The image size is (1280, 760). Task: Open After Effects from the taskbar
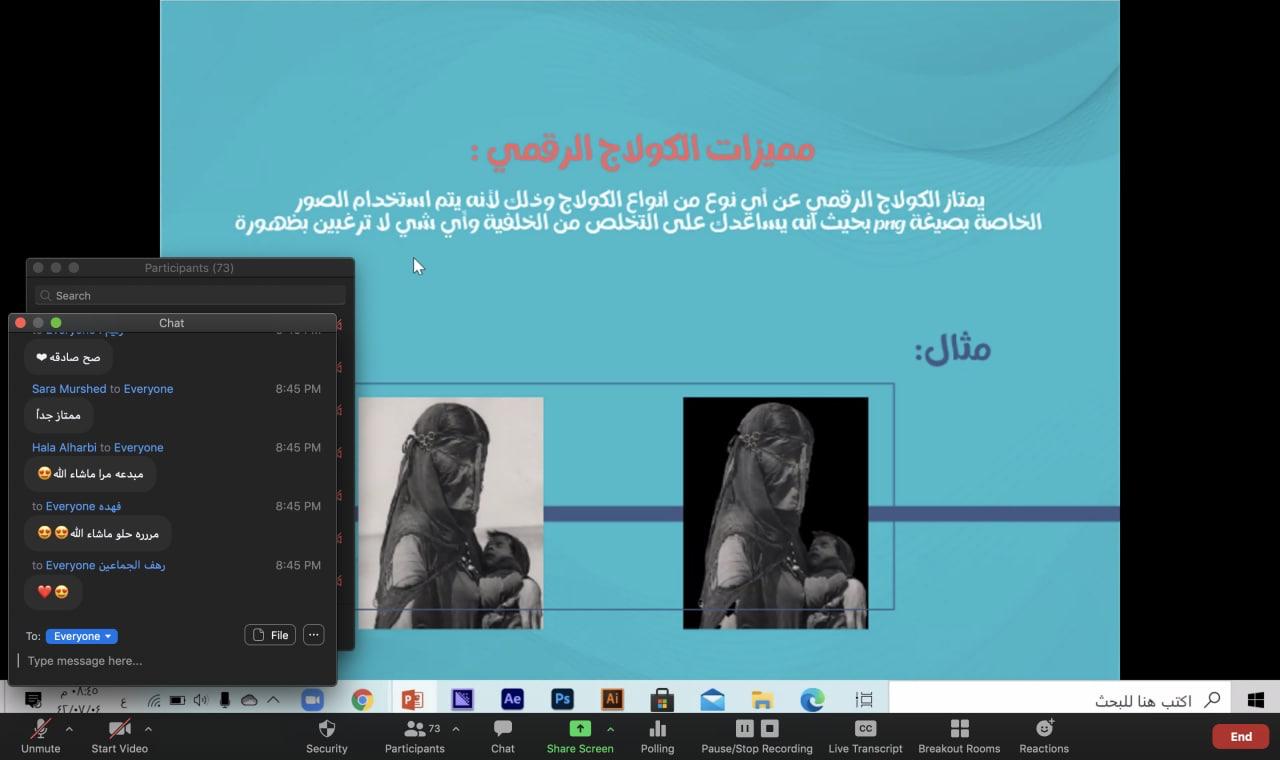coord(512,700)
